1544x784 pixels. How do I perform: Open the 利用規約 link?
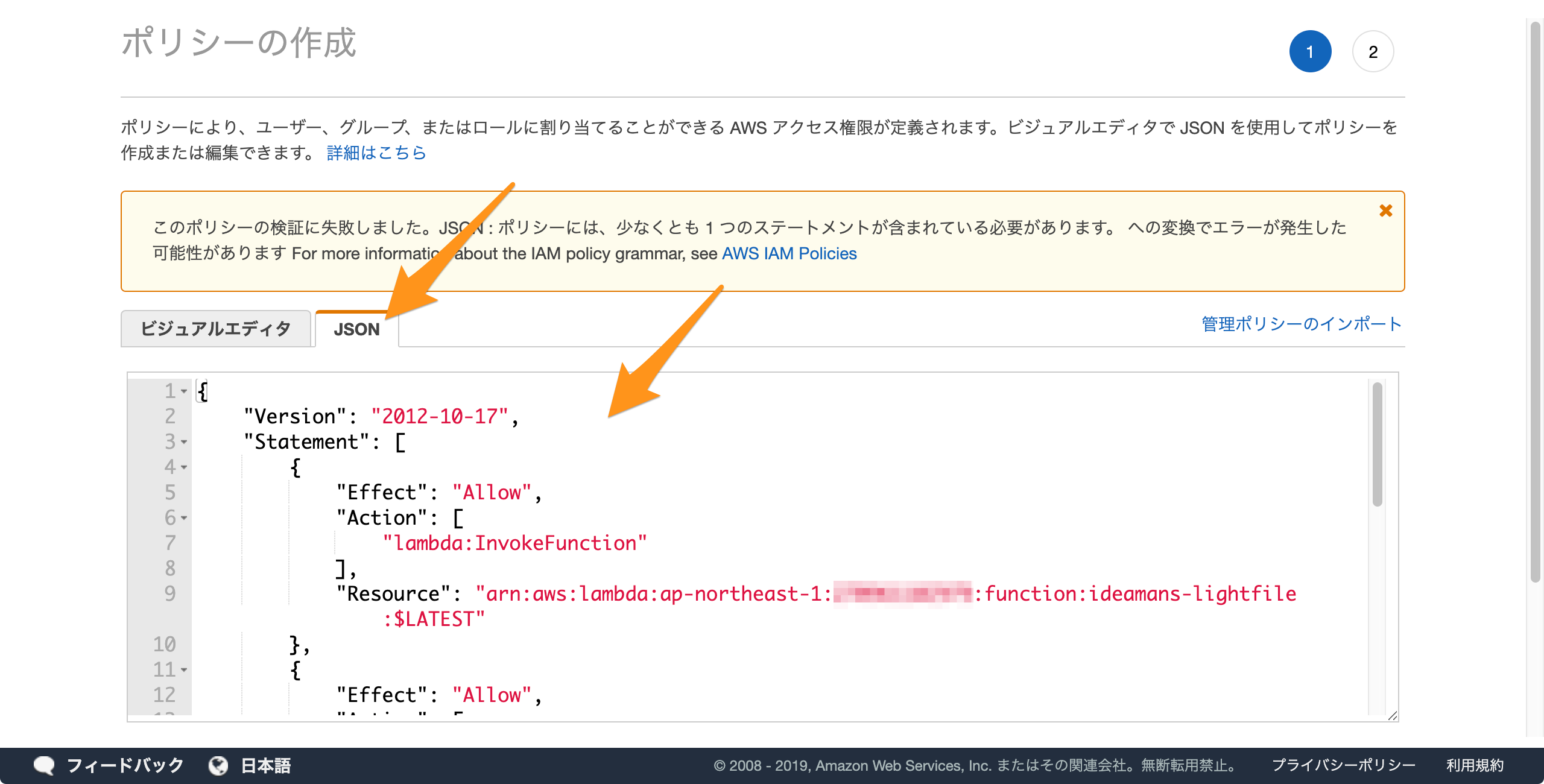pos(1475,765)
